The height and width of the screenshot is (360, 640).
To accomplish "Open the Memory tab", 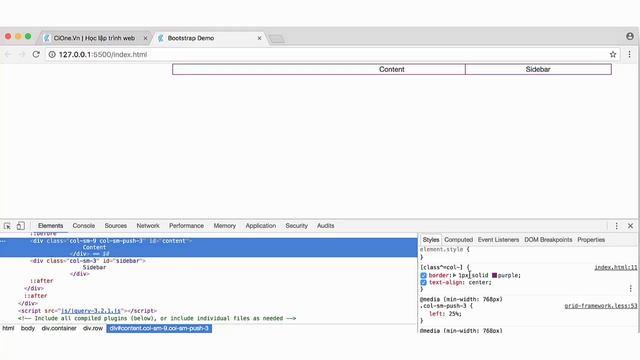I will [224, 226].
